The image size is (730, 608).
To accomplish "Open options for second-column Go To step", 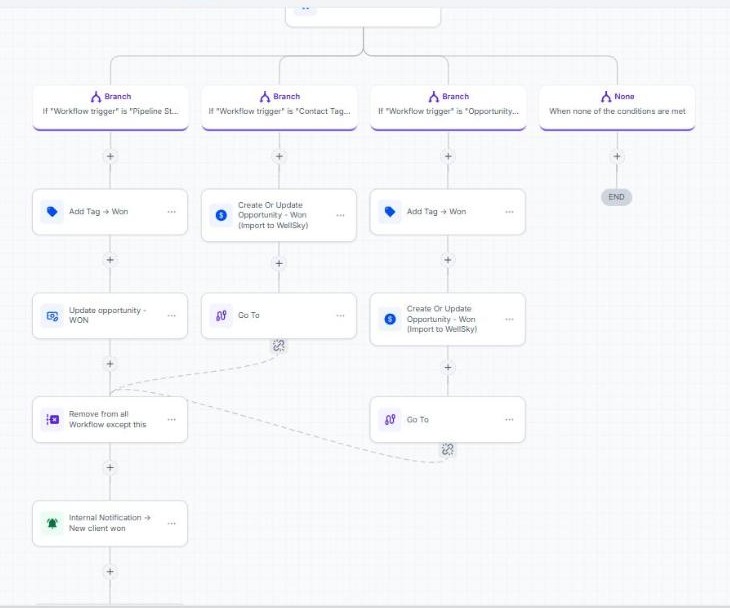I will [340, 316].
